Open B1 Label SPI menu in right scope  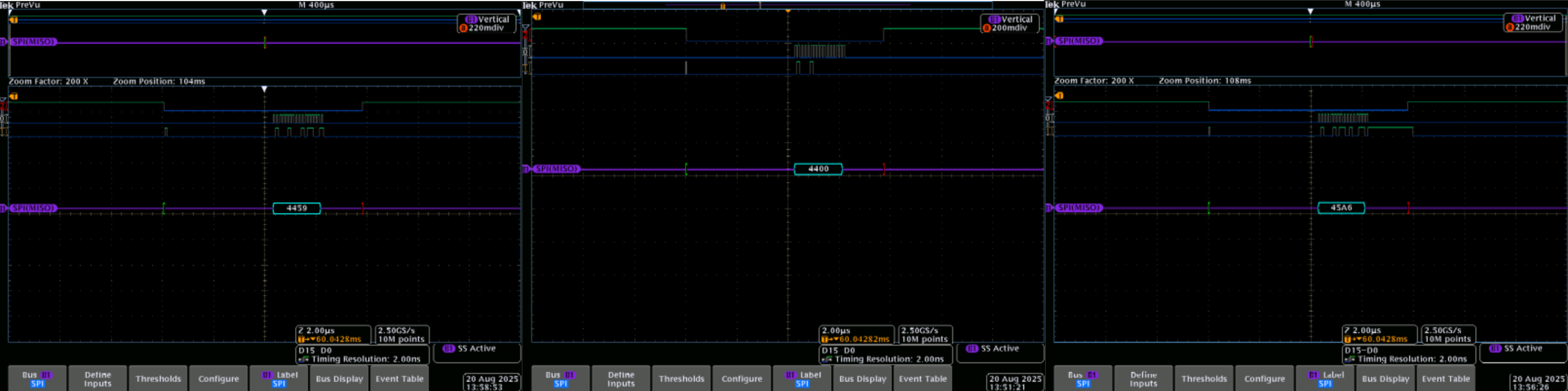click(1325, 379)
